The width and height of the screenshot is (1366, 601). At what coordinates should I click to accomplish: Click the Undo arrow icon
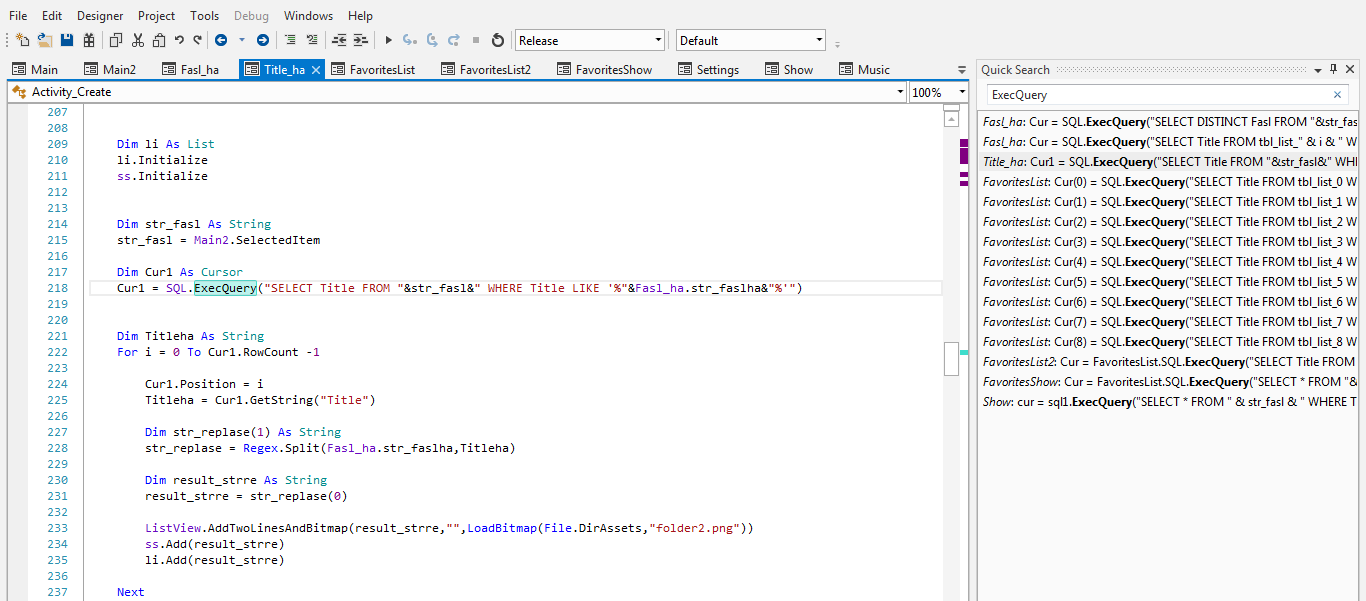click(x=179, y=41)
